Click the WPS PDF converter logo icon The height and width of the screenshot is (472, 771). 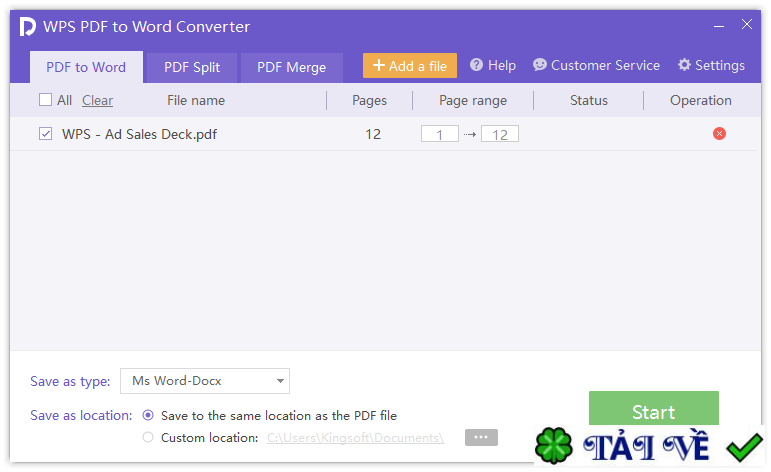(28, 27)
